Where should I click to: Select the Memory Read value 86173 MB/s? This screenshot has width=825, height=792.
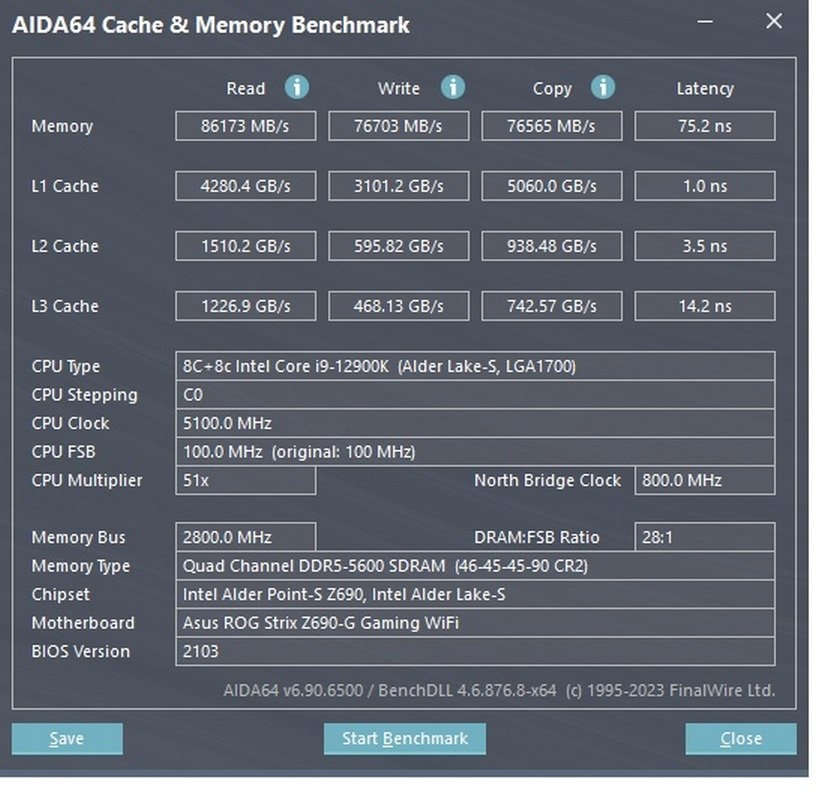[x=246, y=126]
